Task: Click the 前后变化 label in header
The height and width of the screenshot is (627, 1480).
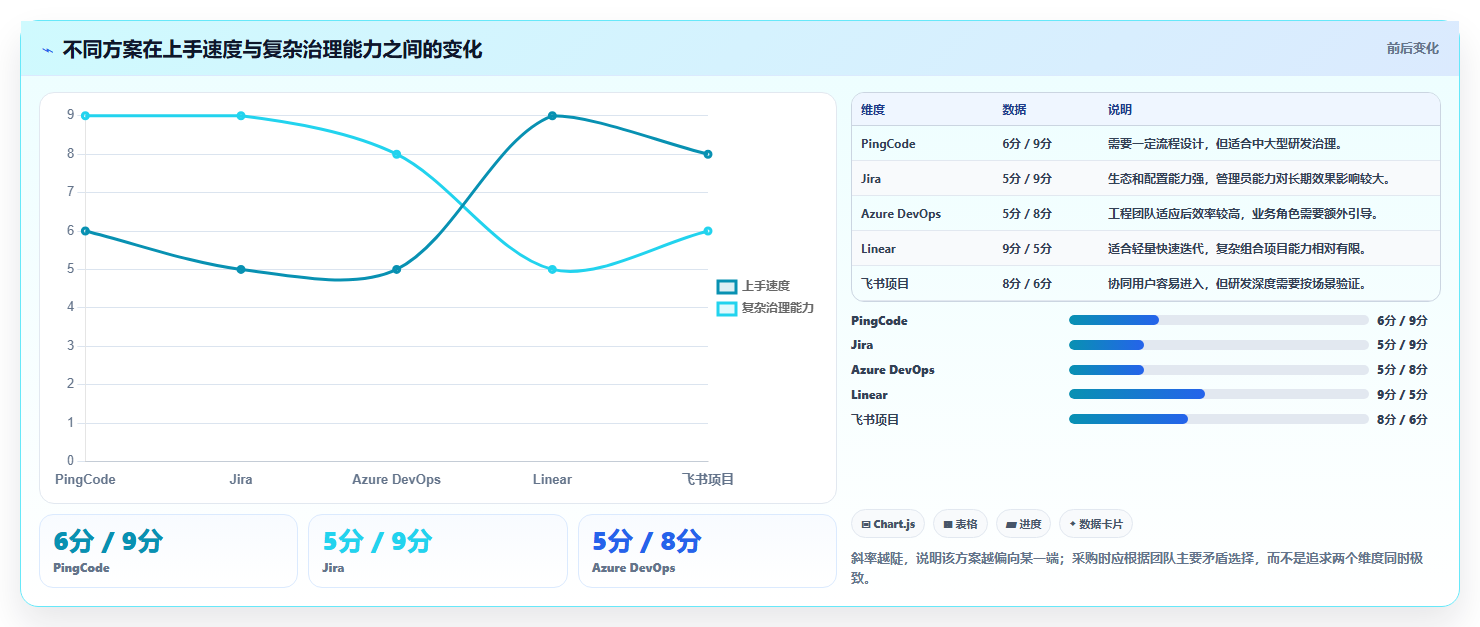Action: [x=1412, y=48]
